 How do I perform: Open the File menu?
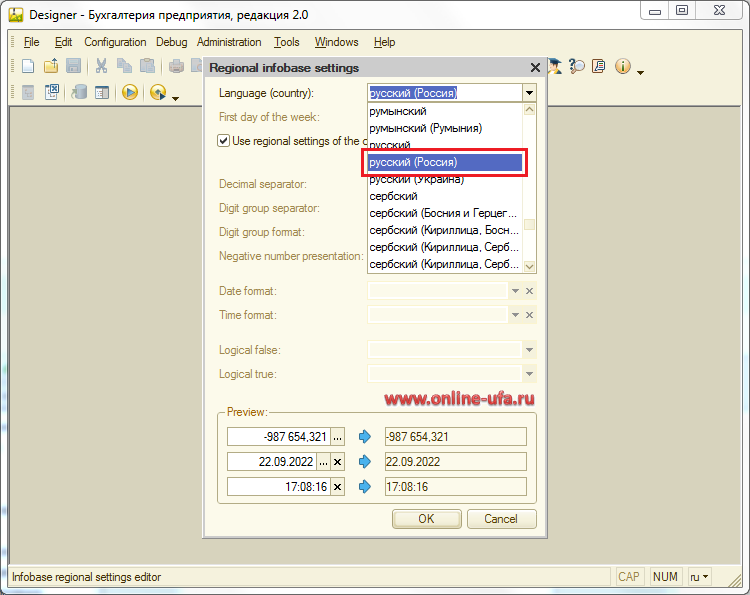pos(32,42)
